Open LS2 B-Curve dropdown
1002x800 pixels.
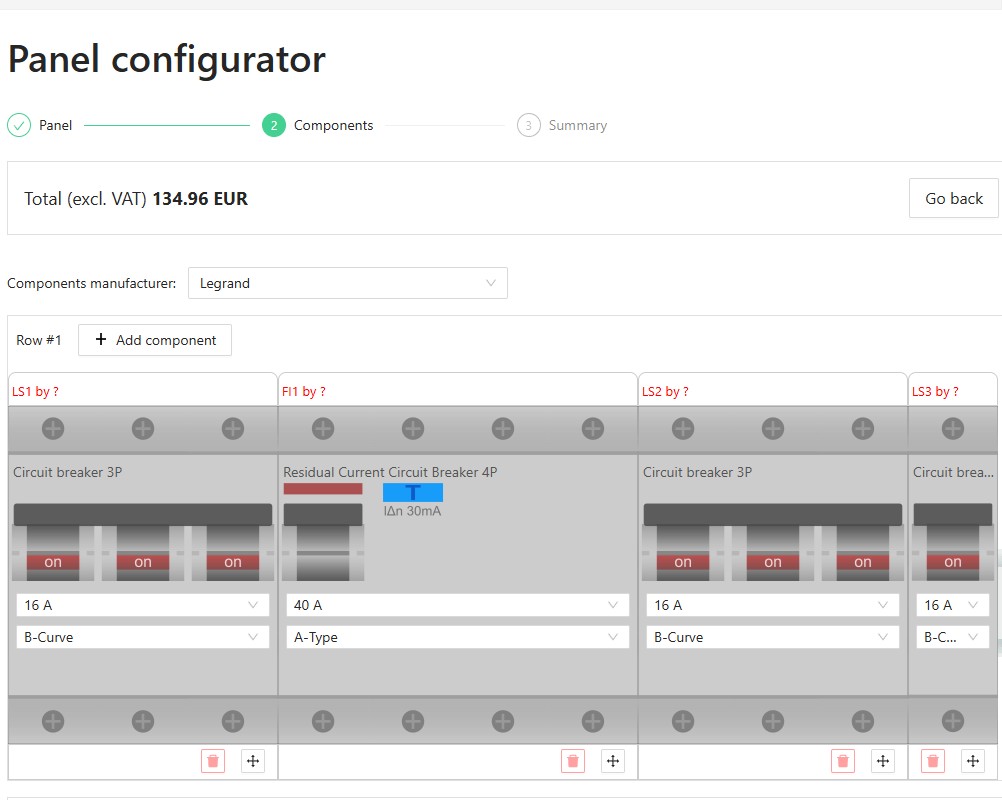[x=773, y=637]
